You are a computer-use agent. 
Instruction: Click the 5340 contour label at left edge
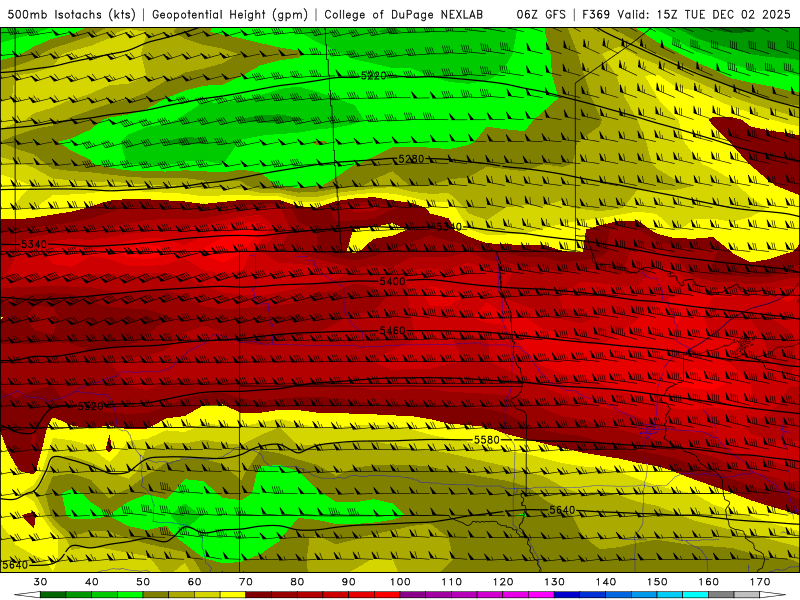[x=34, y=244]
